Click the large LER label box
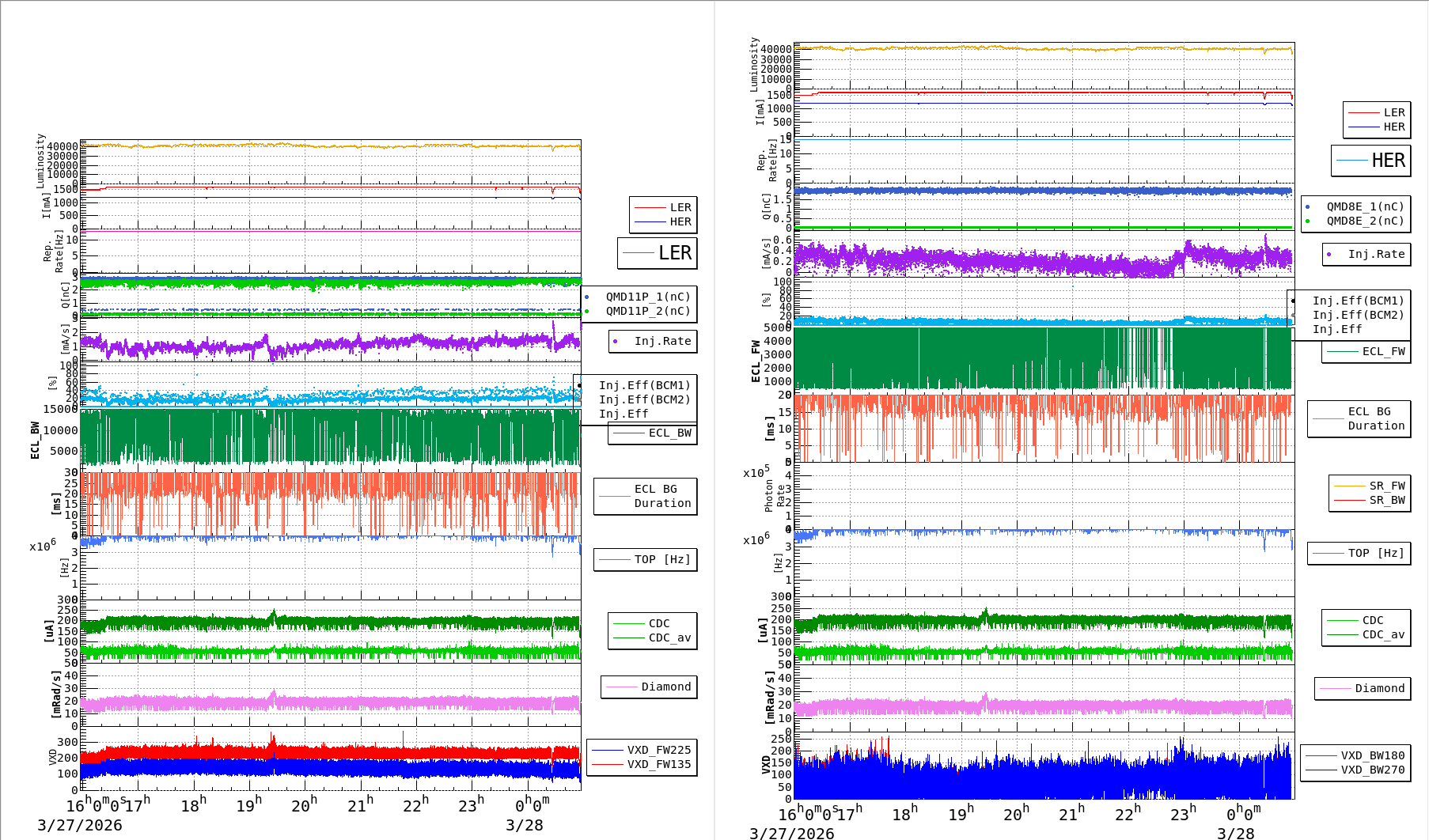Screen dimensions: 1429x840 657,253
